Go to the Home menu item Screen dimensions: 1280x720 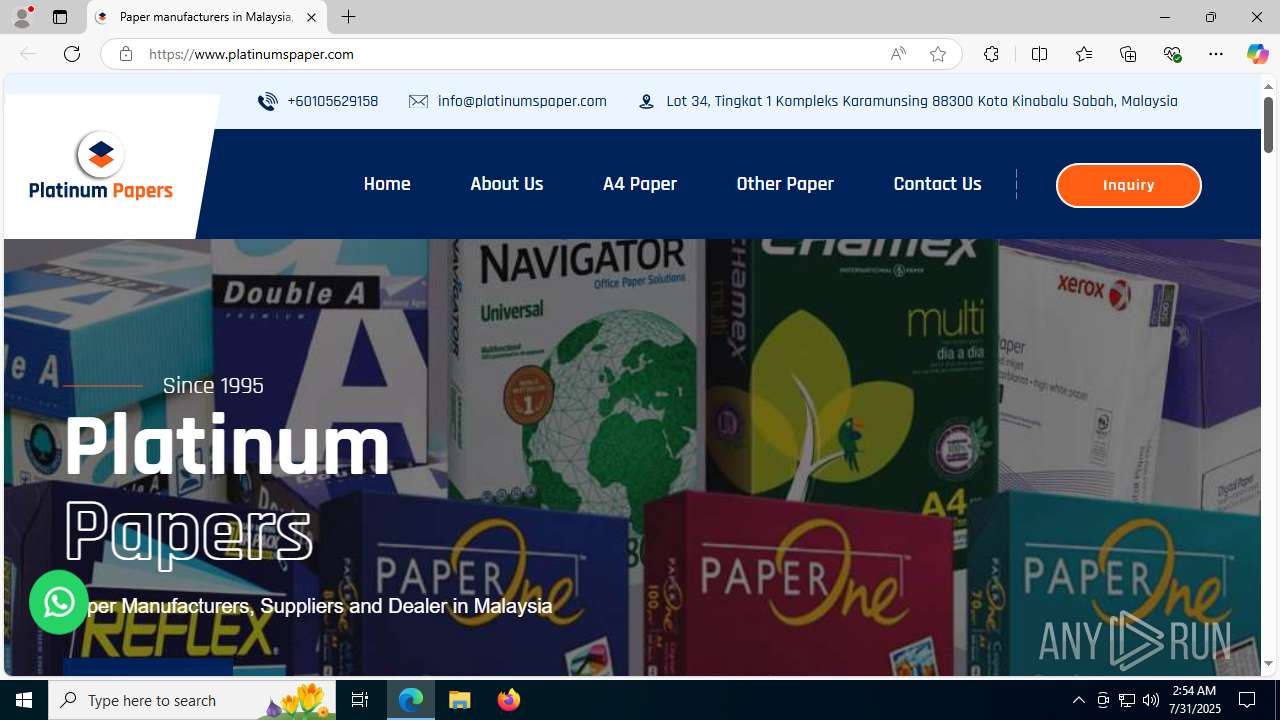point(387,184)
